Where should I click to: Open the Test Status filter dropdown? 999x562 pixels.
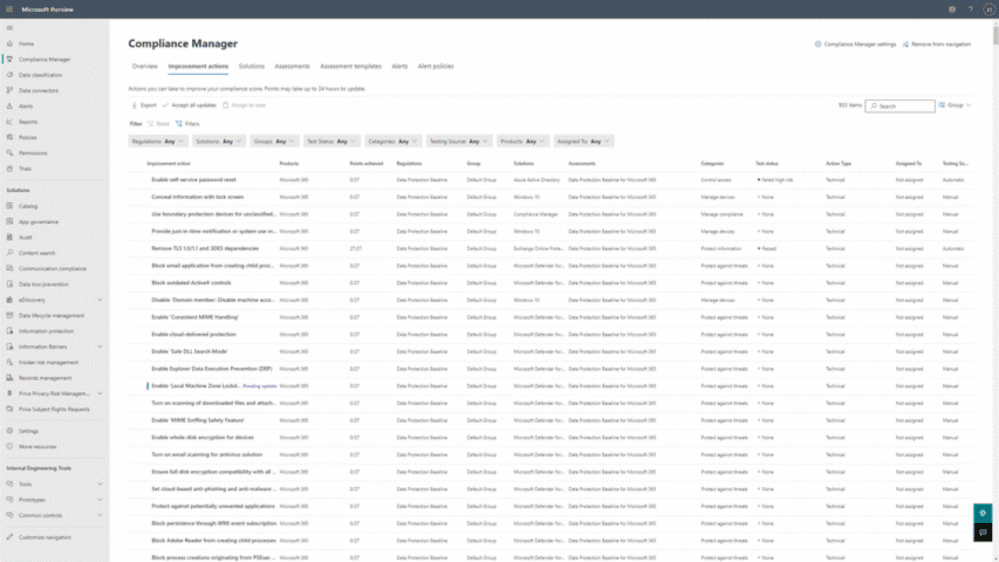click(x=331, y=141)
